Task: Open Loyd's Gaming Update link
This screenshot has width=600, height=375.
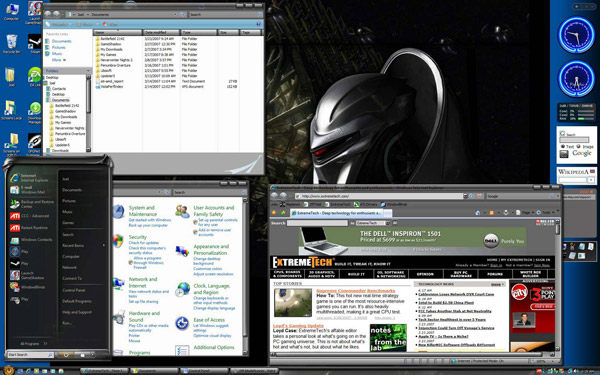Action: click(298, 326)
